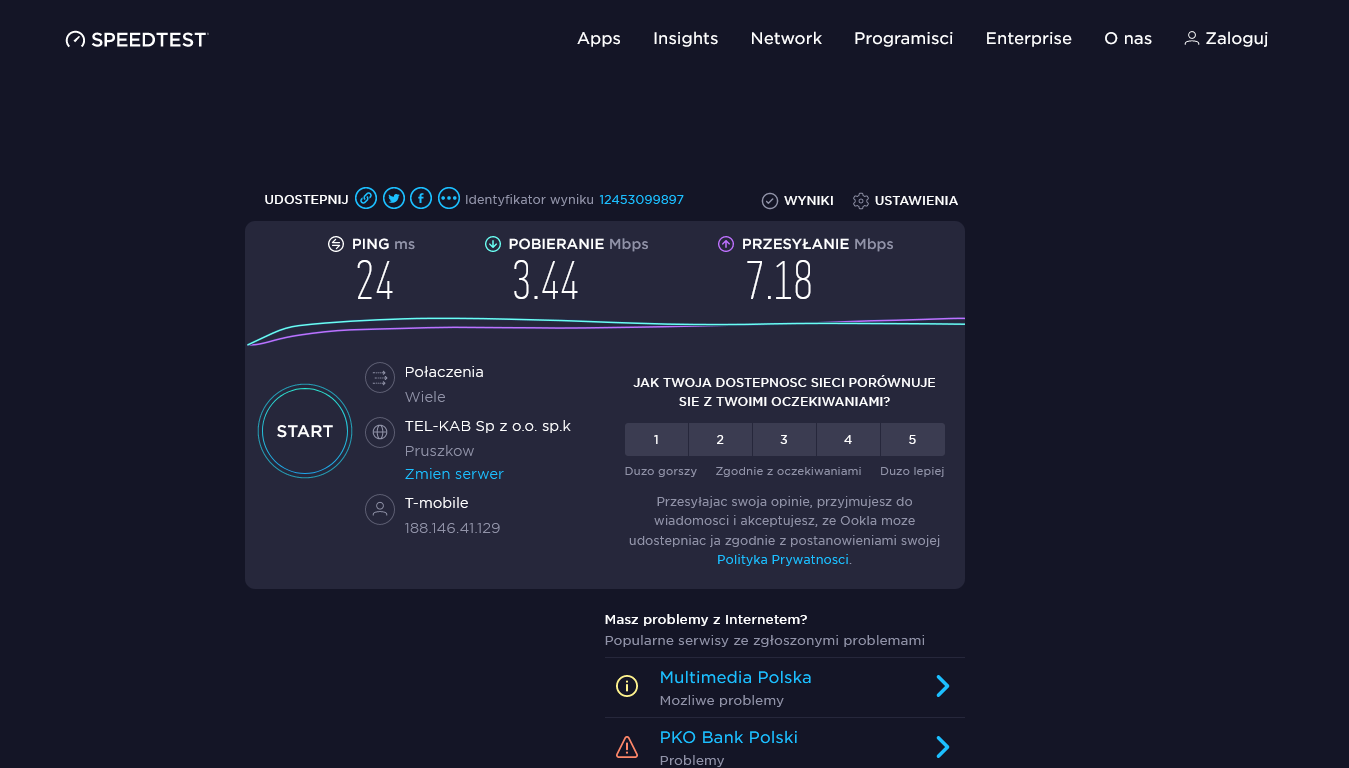
Task: Click the PRZESYŁANIE upload arrow icon
Action: (x=724, y=243)
